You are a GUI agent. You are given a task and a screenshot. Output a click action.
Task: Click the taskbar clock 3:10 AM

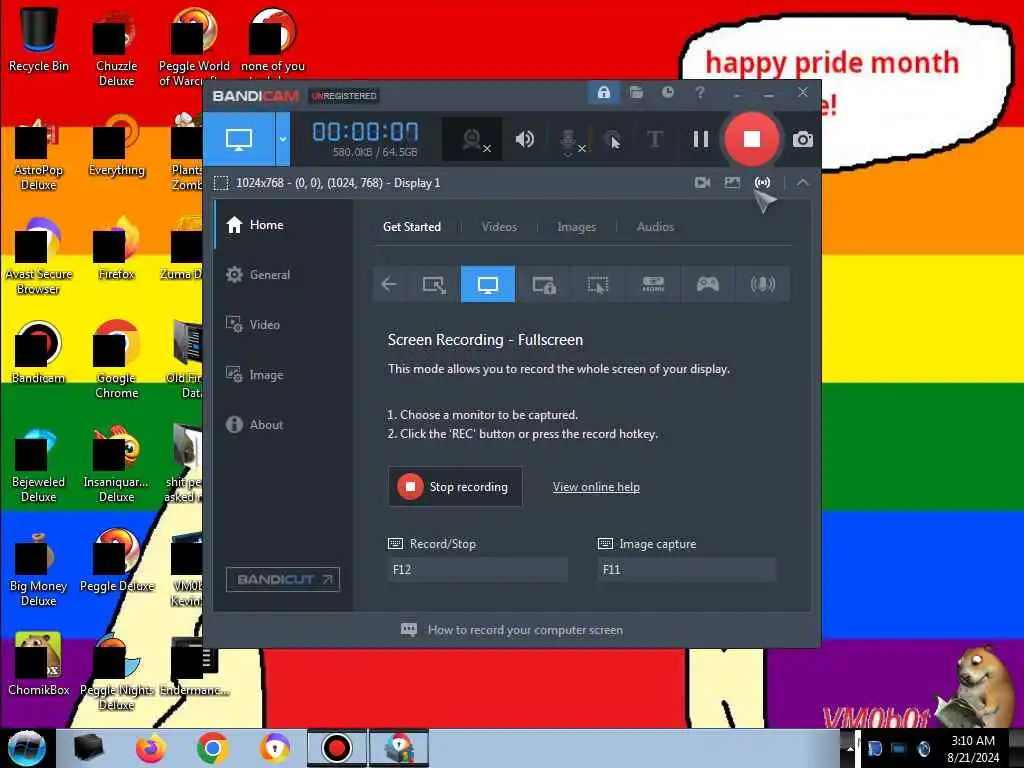pyautogui.click(x=973, y=741)
